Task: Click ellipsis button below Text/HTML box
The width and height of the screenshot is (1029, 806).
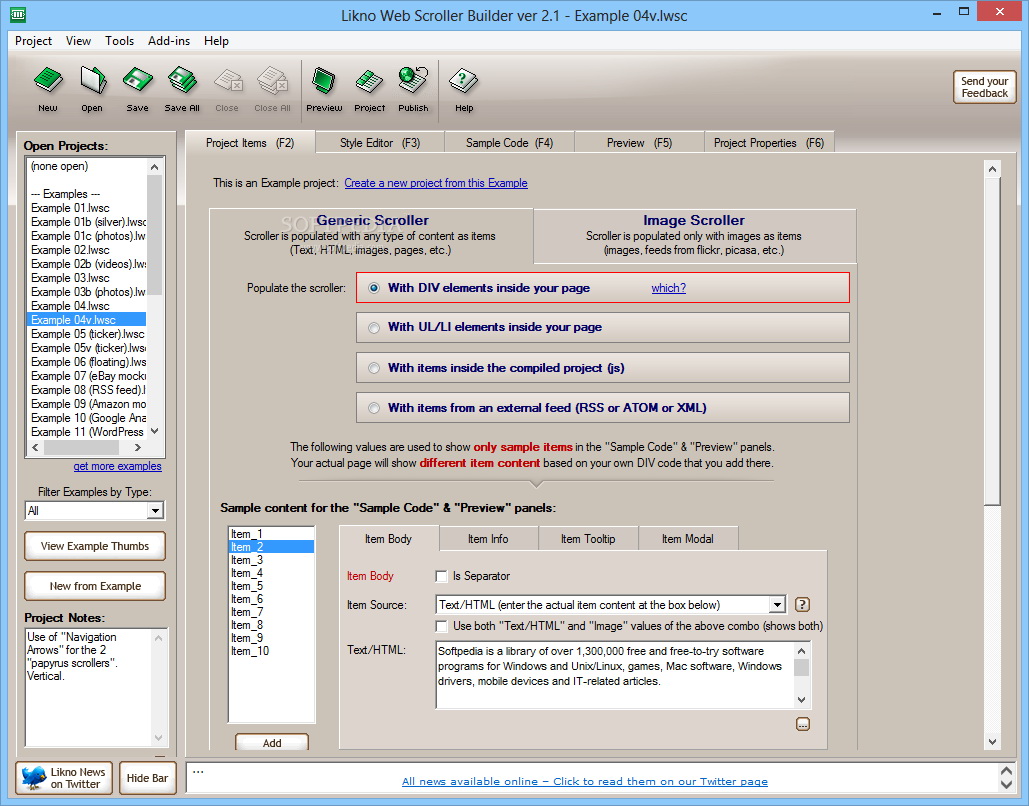Action: click(x=803, y=725)
